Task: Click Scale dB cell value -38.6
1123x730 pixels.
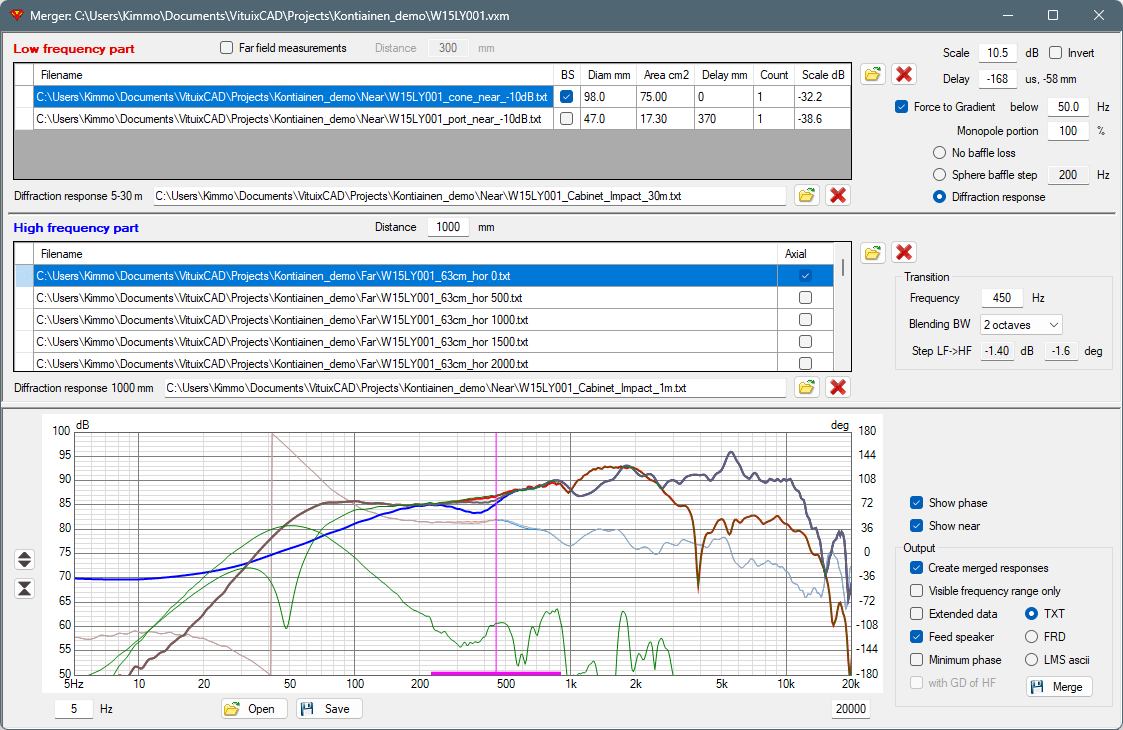Action: (x=824, y=119)
